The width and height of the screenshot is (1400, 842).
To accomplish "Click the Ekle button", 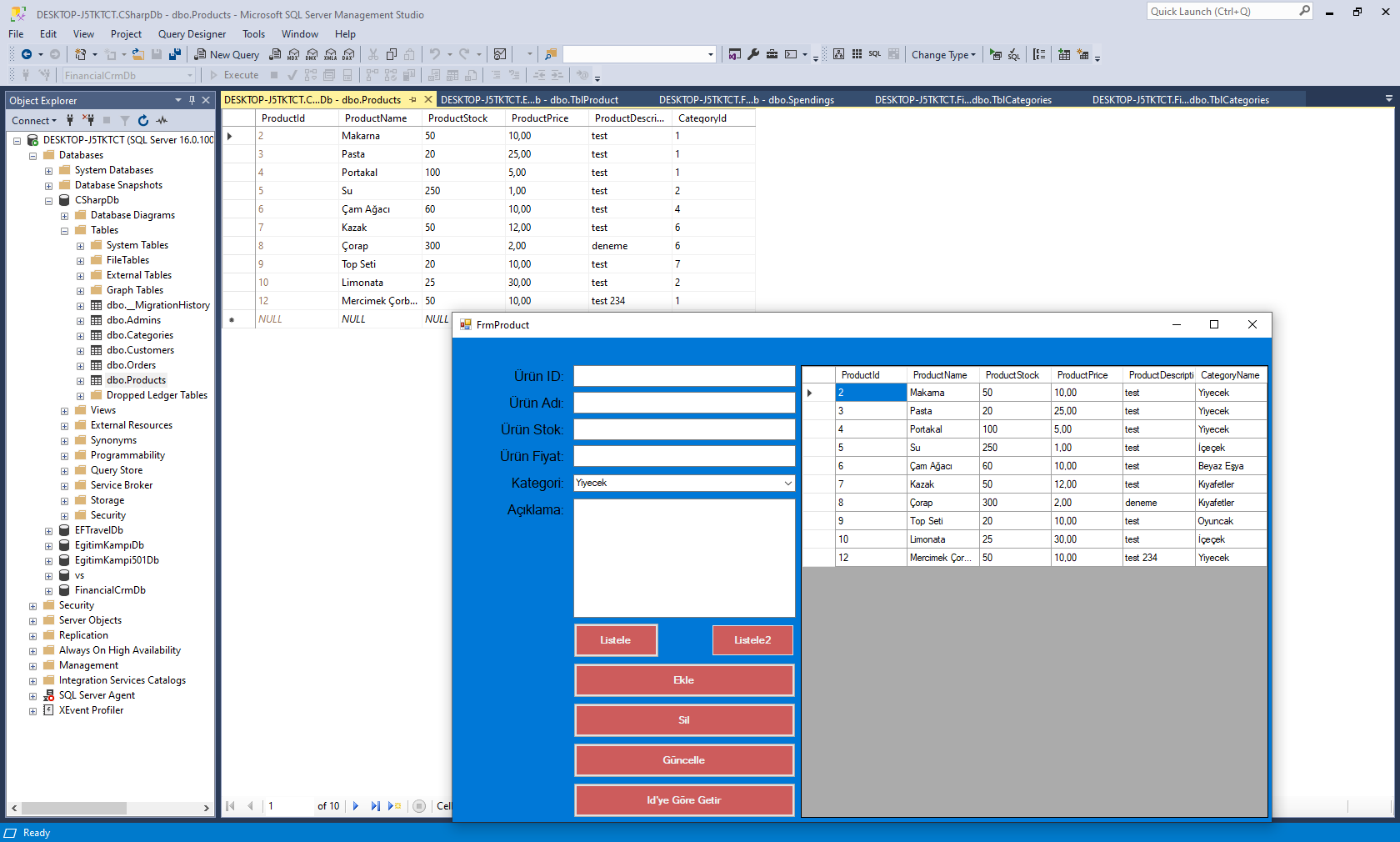I will [684, 680].
